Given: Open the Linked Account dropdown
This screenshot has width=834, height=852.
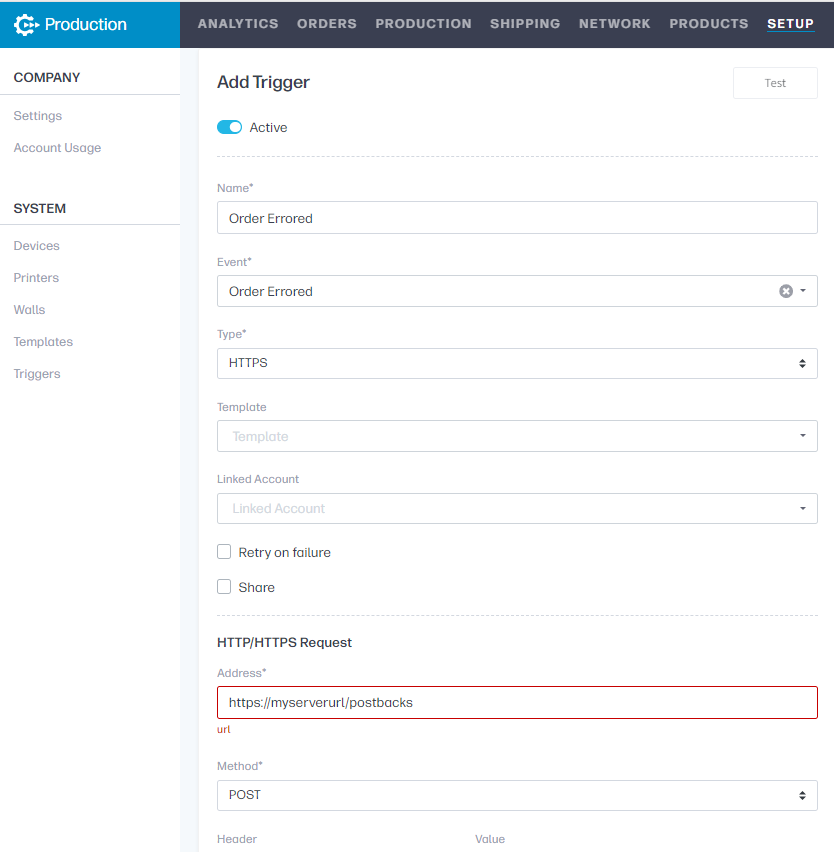Looking at the screenshot, I should click(517, 509).
